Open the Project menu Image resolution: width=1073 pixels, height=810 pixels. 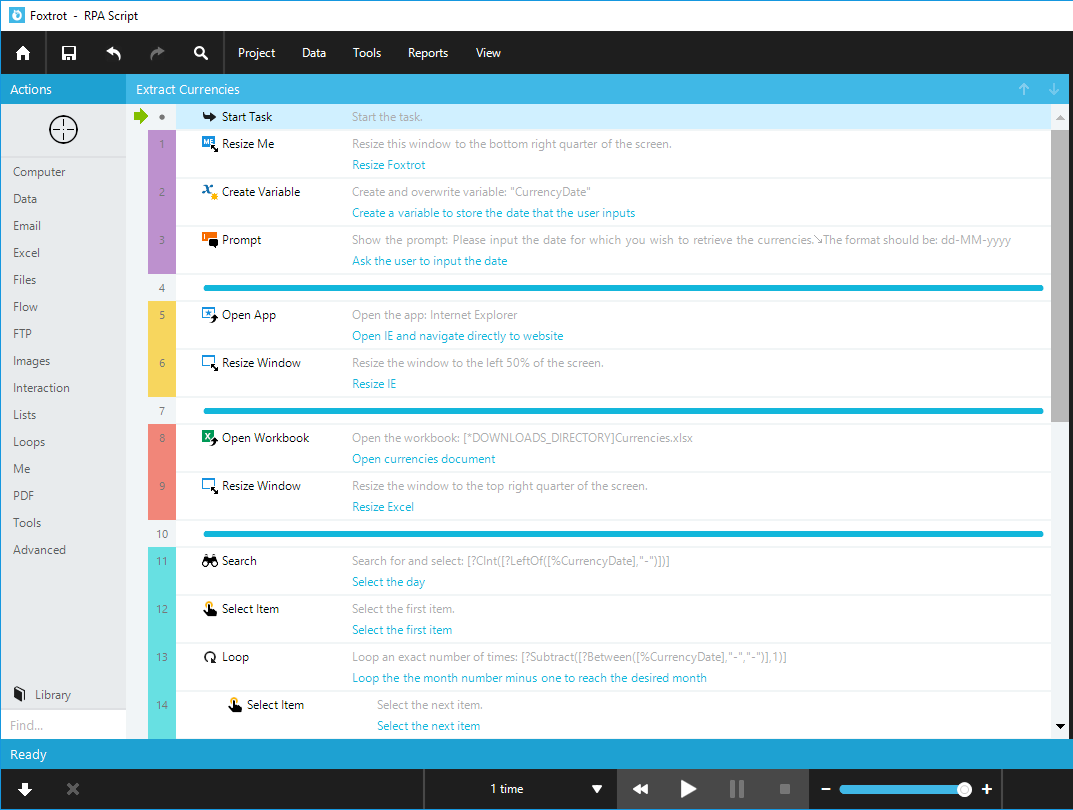(x=256, y=52)
